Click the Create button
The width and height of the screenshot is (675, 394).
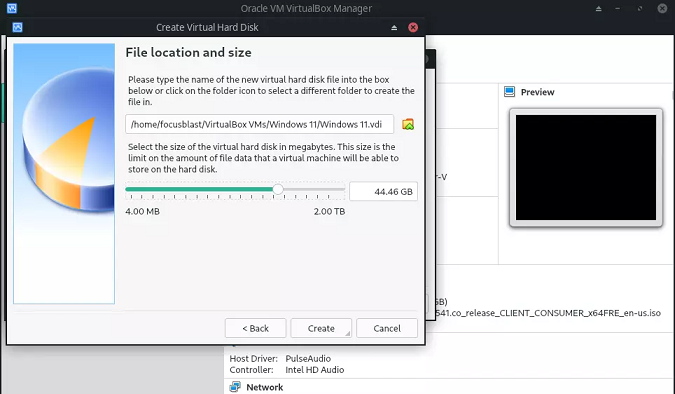click(321, 329)
